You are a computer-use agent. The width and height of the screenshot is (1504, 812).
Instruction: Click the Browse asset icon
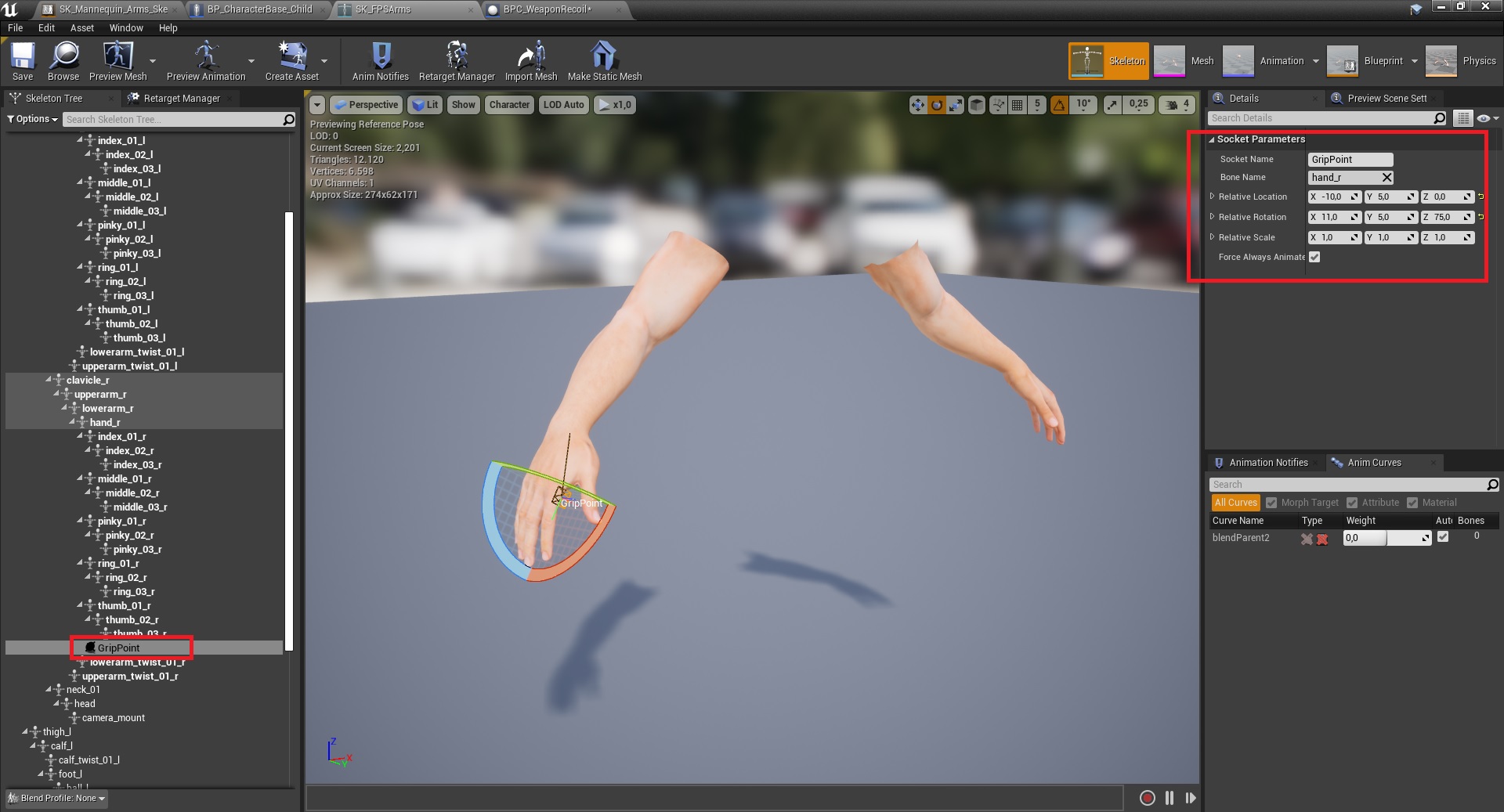63,56
